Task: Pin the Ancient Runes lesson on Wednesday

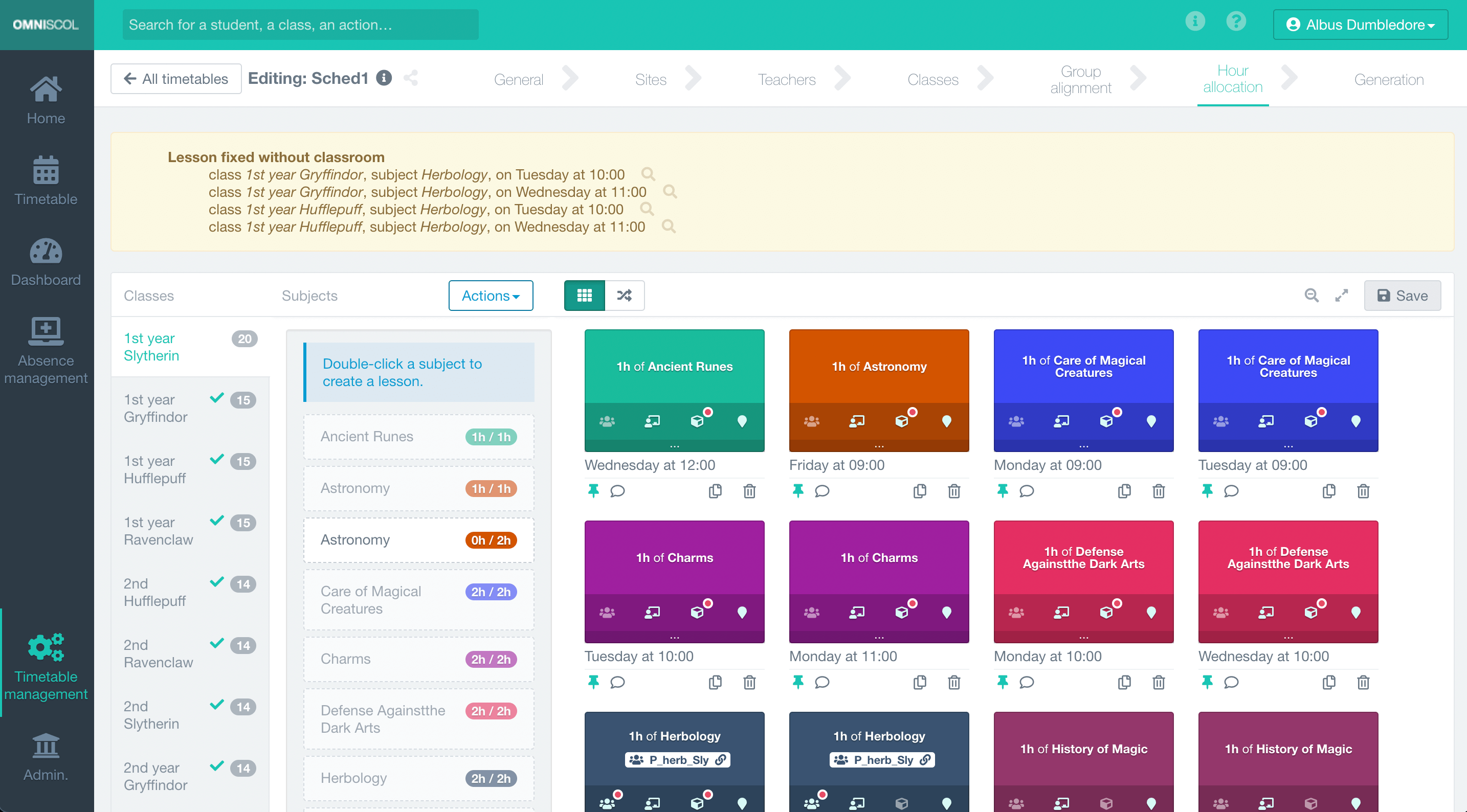Action: pos(593,490)
